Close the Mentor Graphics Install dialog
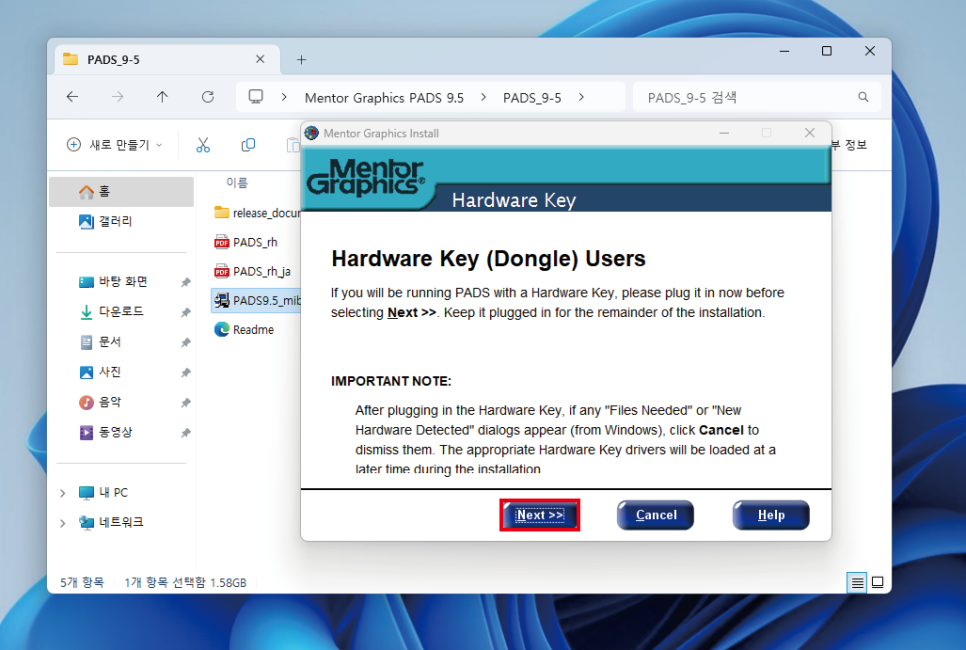The height and width of the screenshot is (650, 966). click(x=810, y=133)
